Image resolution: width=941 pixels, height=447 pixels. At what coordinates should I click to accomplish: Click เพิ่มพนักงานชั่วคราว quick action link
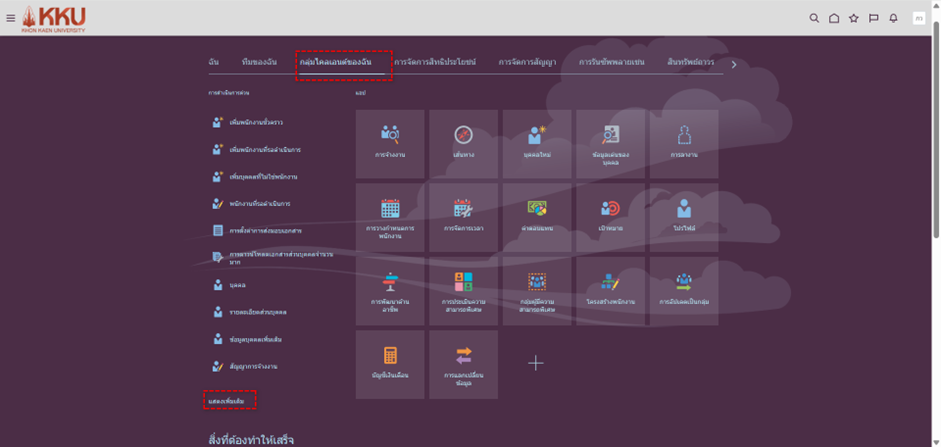[x=256, y=122]
